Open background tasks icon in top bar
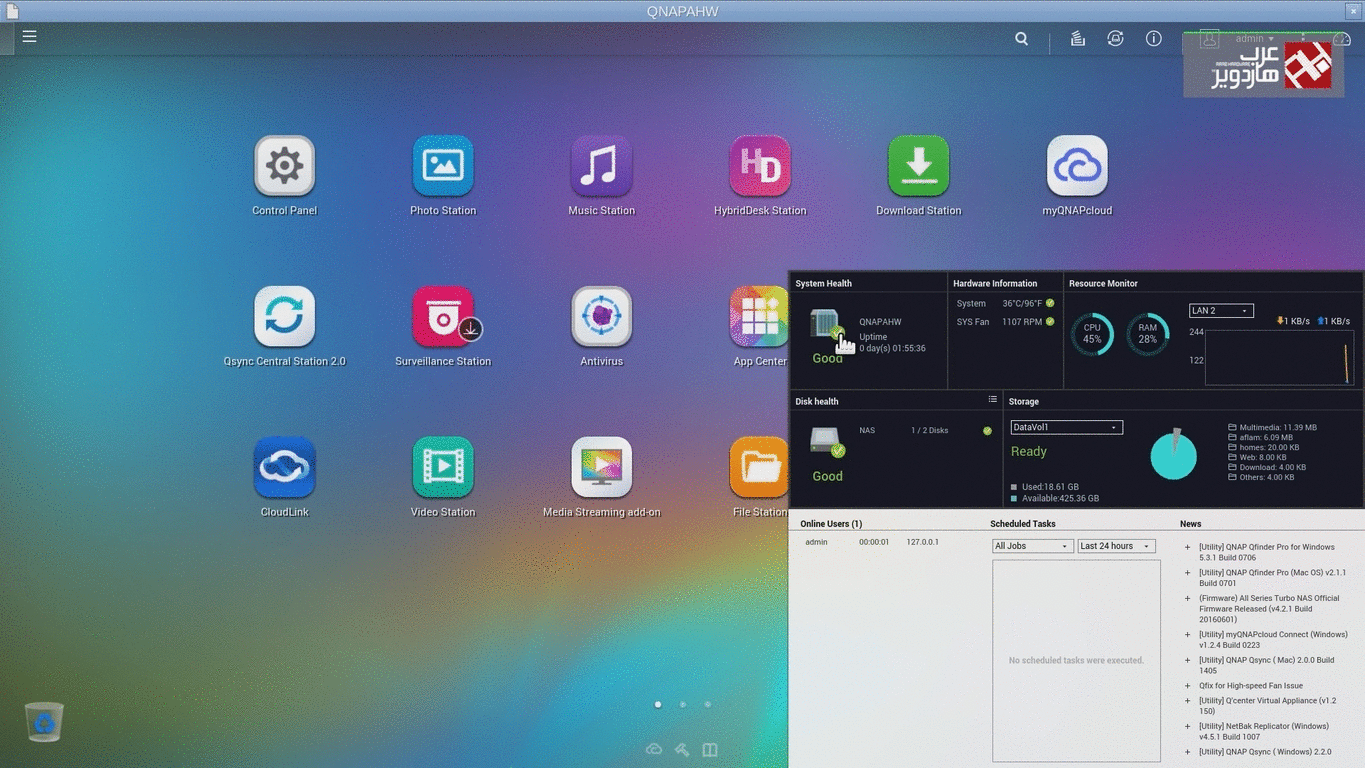This screenshot has height=768, width=1365. tap(1078, 39)
